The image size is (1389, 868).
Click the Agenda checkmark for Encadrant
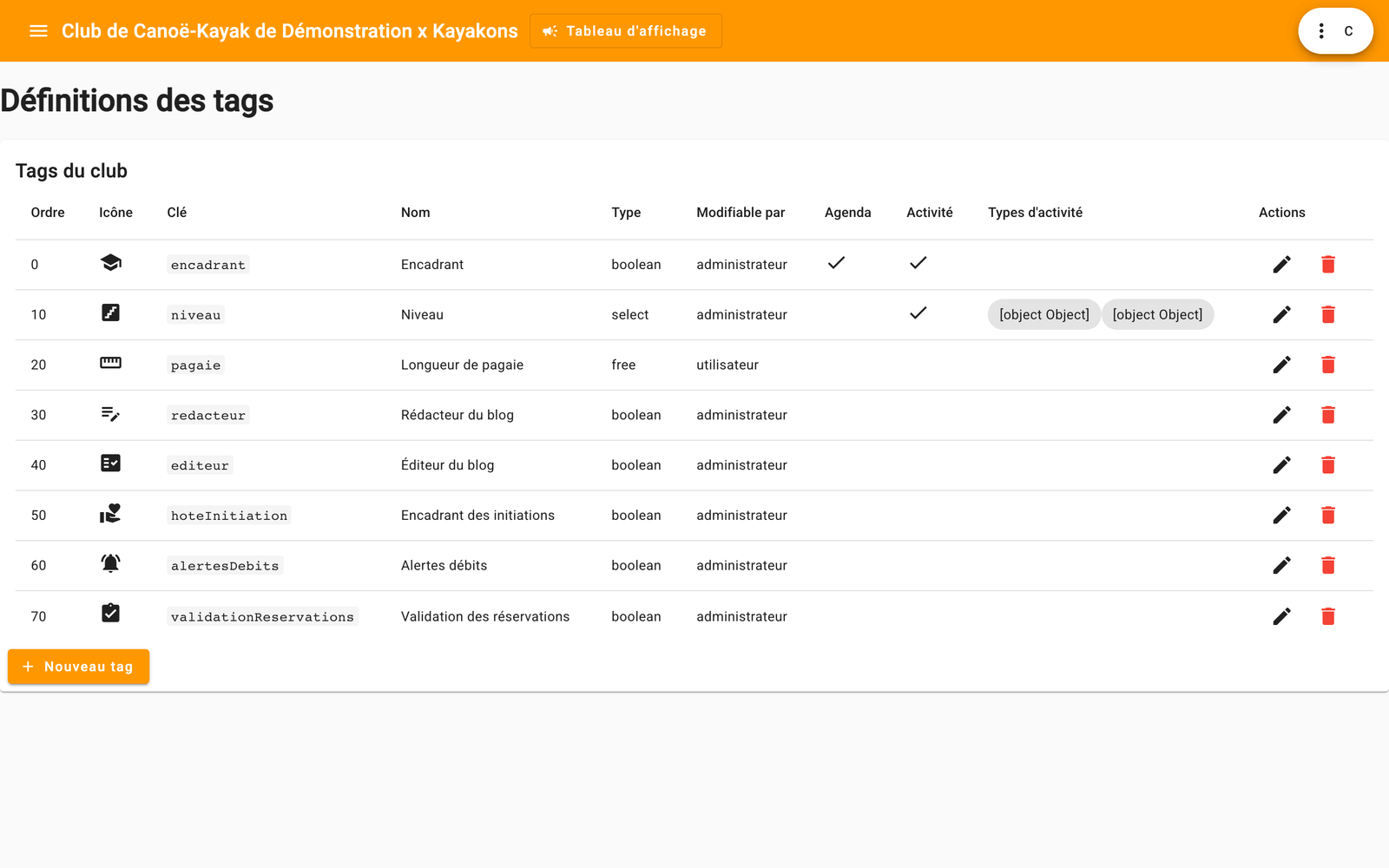pos(836,263)
